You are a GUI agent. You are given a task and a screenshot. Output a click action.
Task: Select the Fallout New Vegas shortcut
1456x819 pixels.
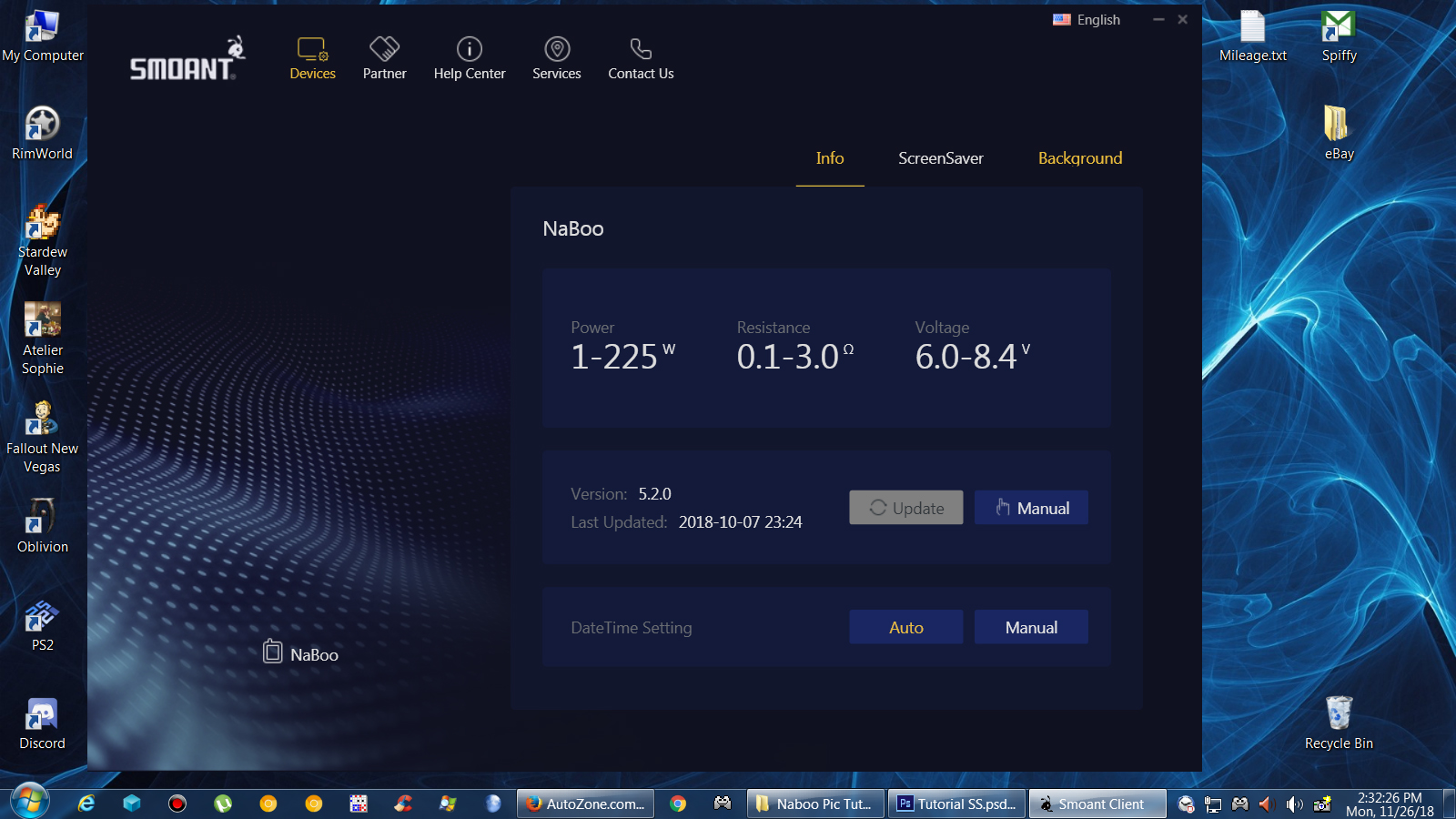[43, 438]
